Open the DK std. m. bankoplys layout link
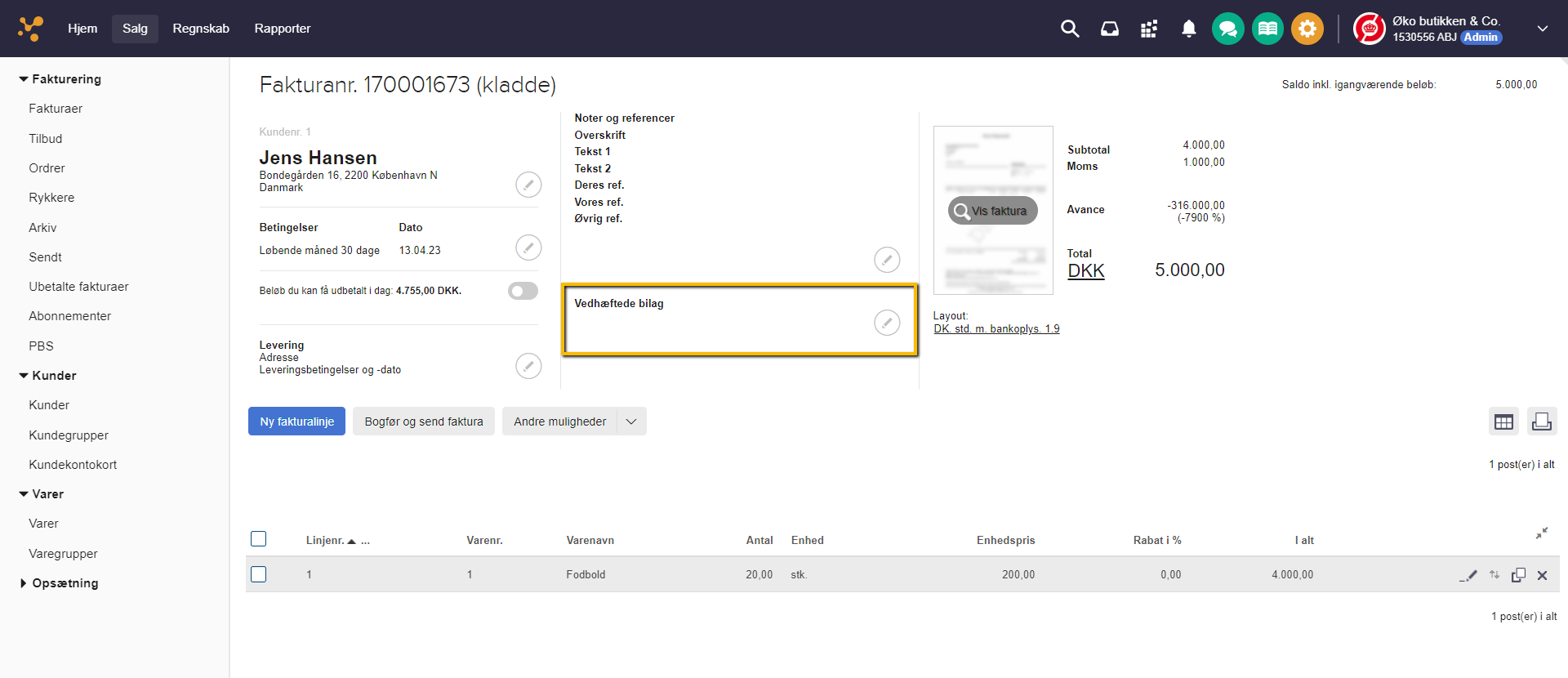The width and height of the screenshot is (1568, 678). coord(996,329)
